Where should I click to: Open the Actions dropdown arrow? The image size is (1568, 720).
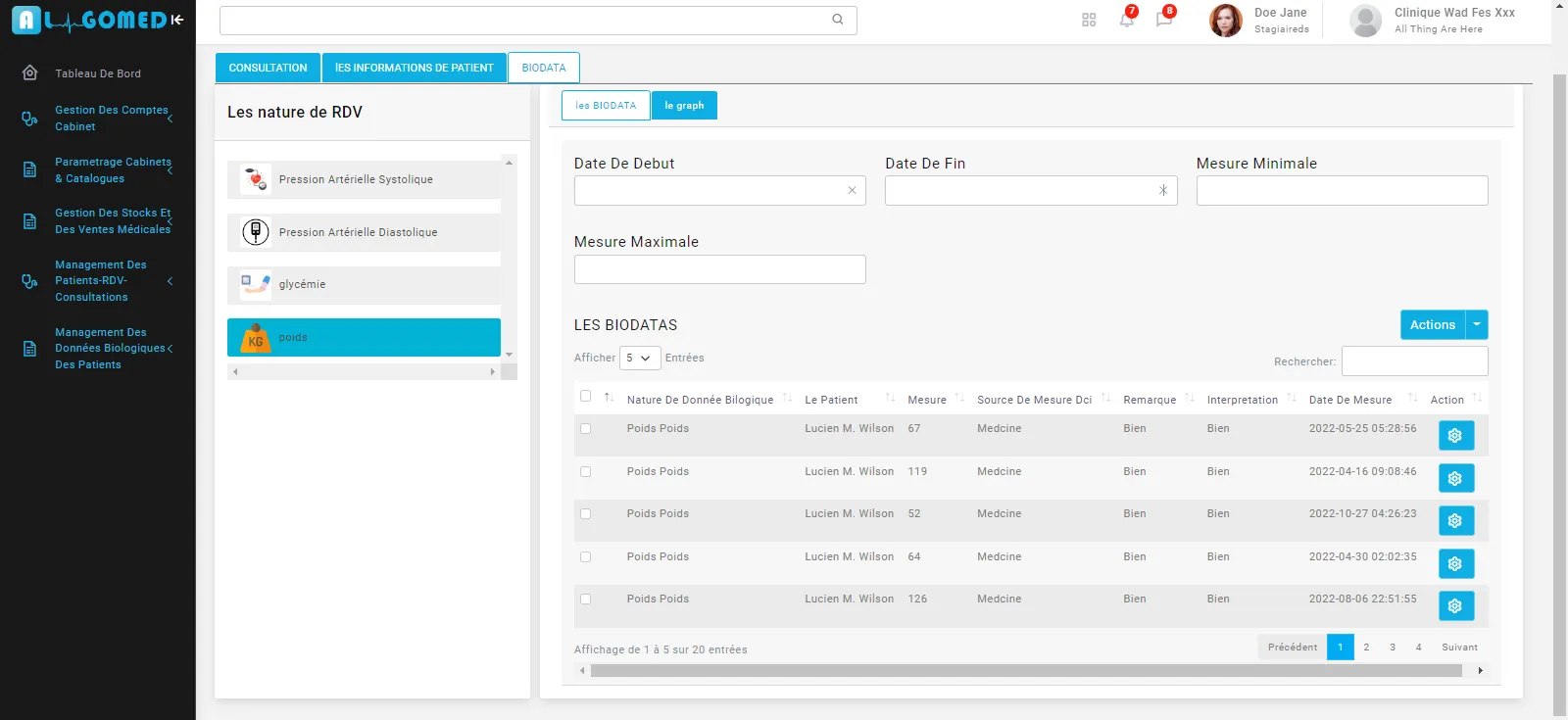pos(1477,324)
